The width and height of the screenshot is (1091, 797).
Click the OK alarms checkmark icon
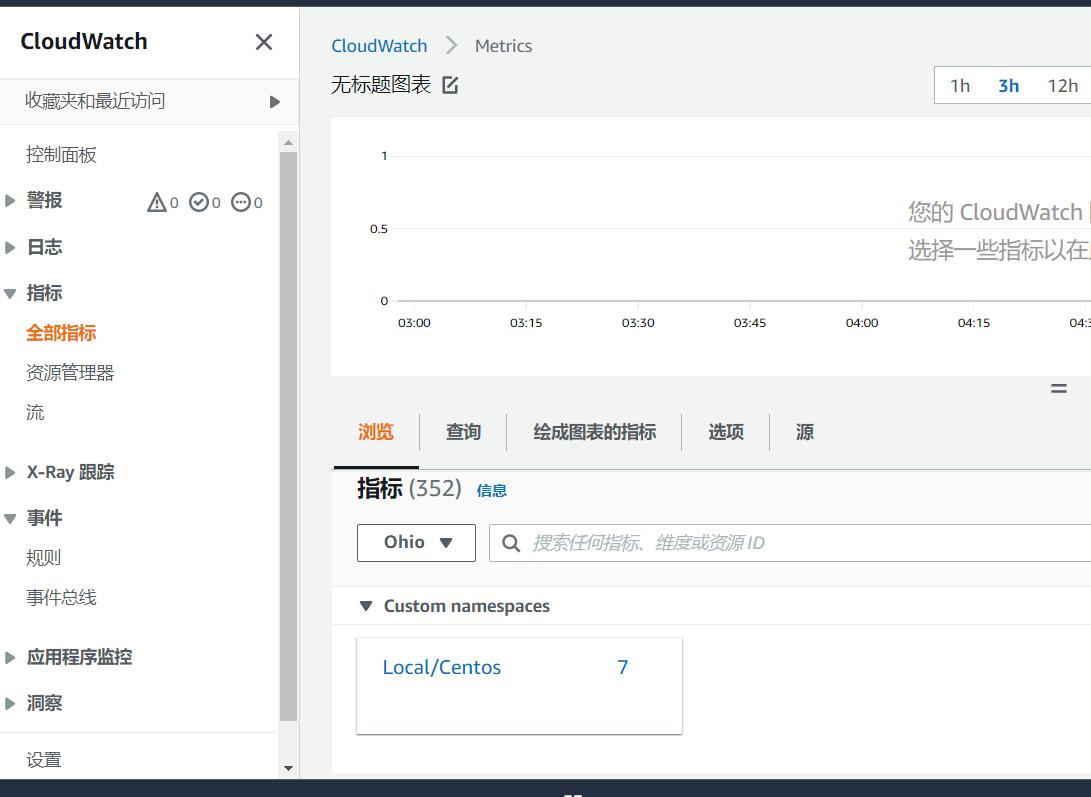point(199,203)
